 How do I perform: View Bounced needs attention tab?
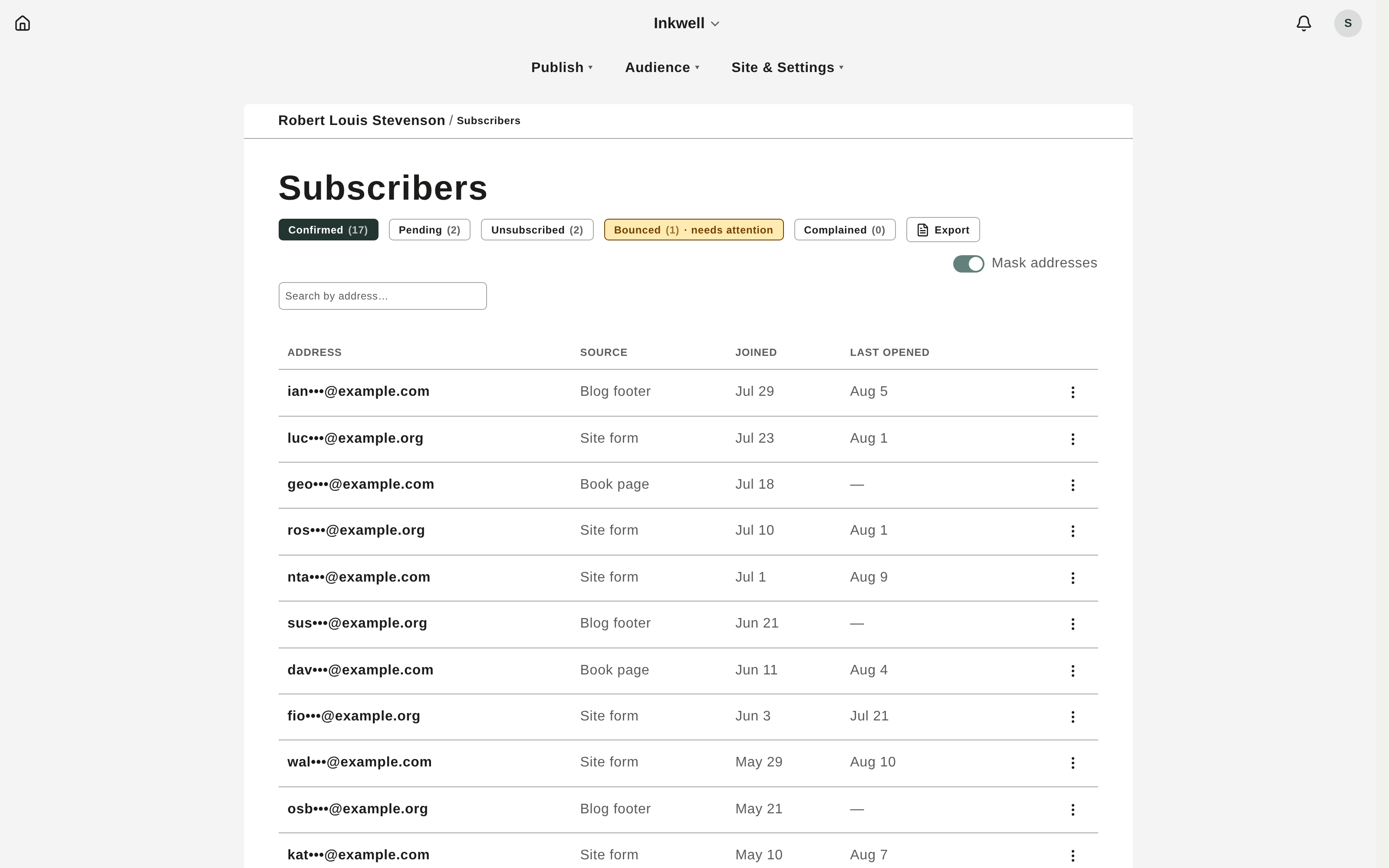(x=693, y=230)
